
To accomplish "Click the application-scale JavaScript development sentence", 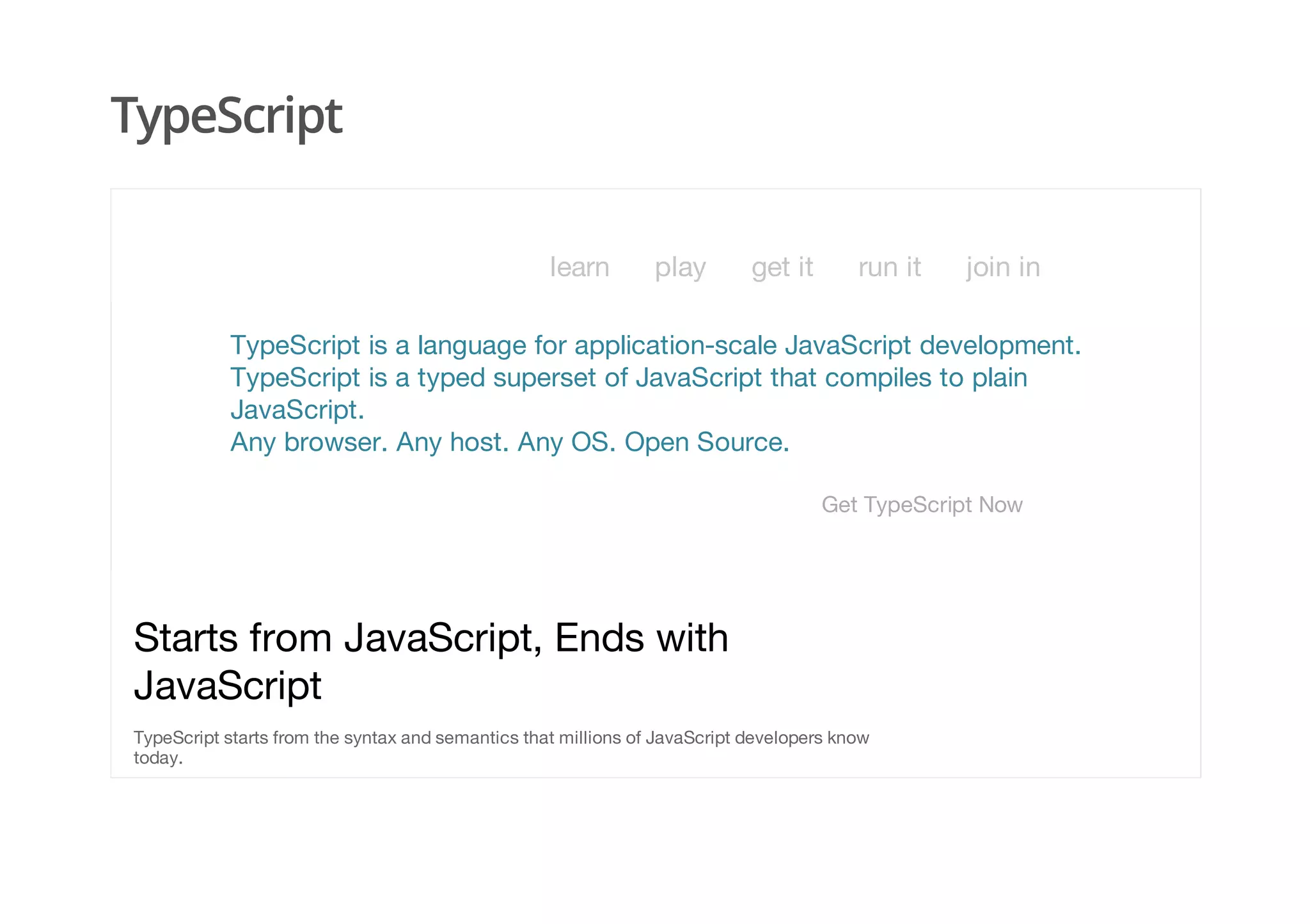I will 655,345.
